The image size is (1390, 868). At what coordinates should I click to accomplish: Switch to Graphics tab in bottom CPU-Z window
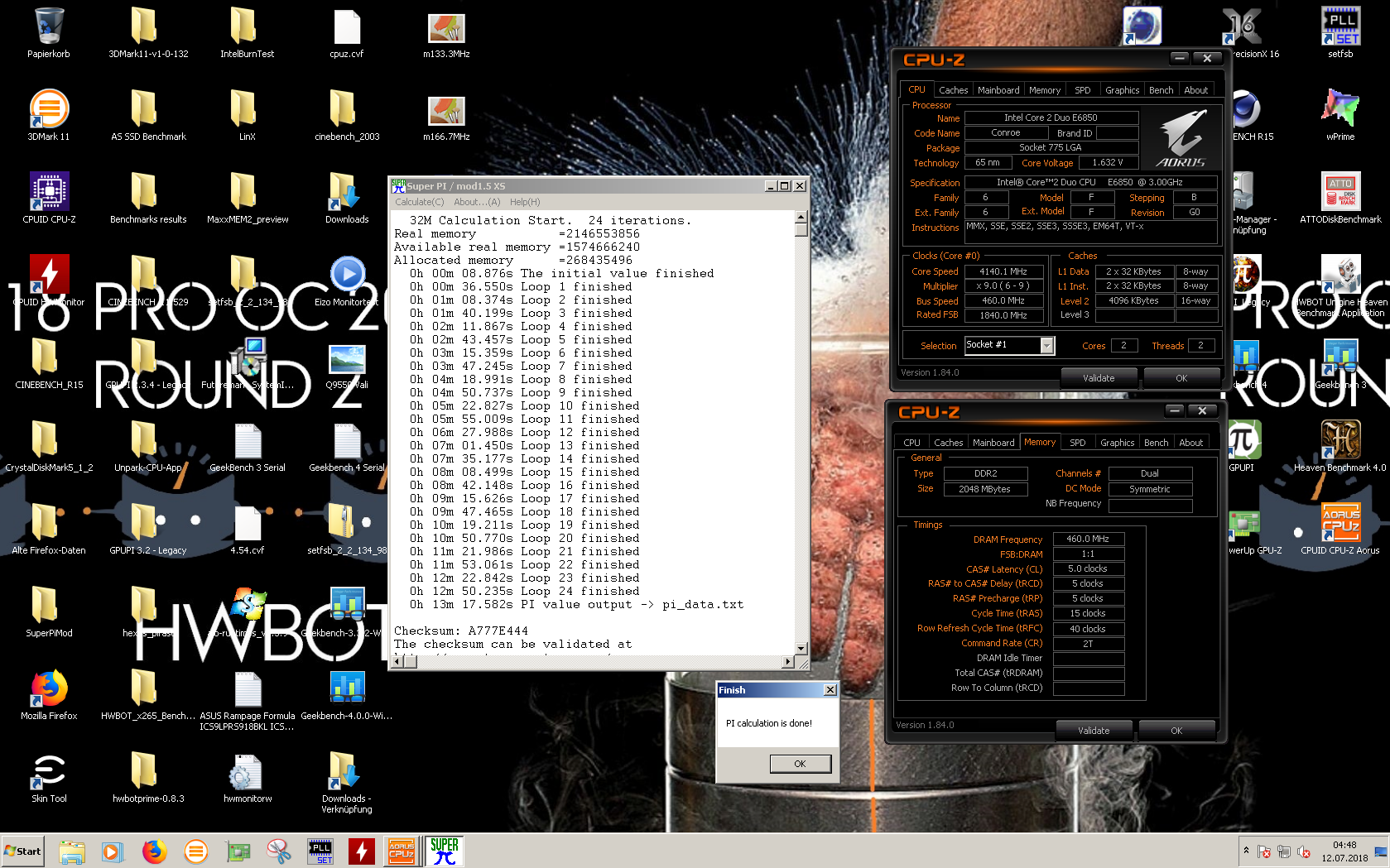tap(1117, 443)
